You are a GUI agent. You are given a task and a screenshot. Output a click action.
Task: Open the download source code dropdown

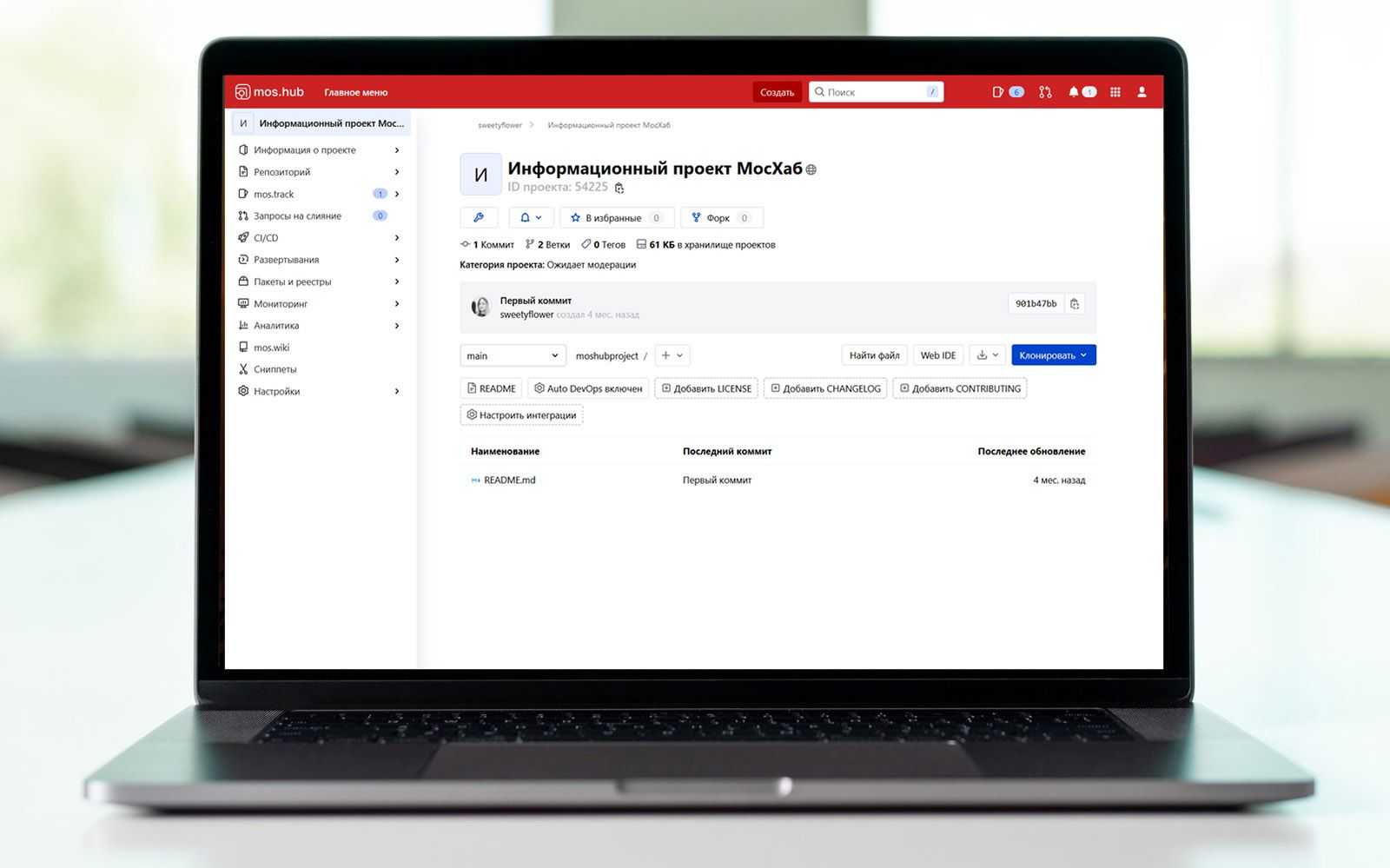(987, 355)
